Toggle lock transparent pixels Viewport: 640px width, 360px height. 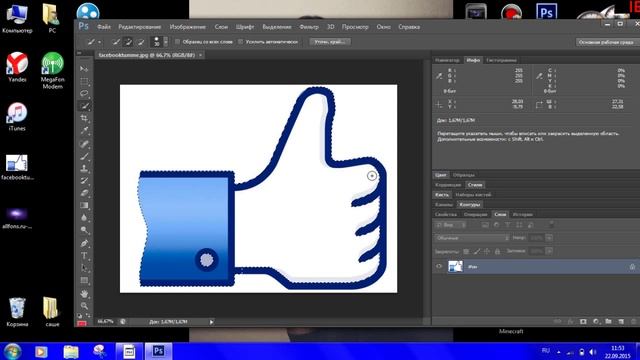466,251
